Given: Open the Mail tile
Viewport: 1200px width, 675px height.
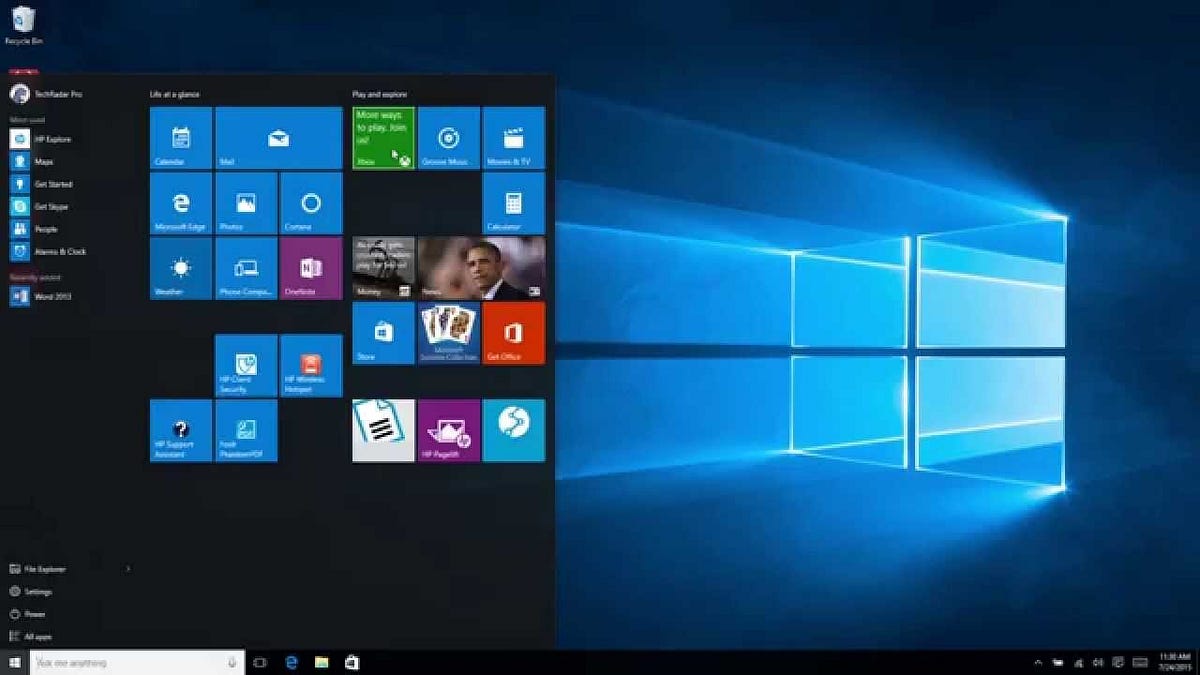Looking at the screenshot, I should [x=277, y=139].
